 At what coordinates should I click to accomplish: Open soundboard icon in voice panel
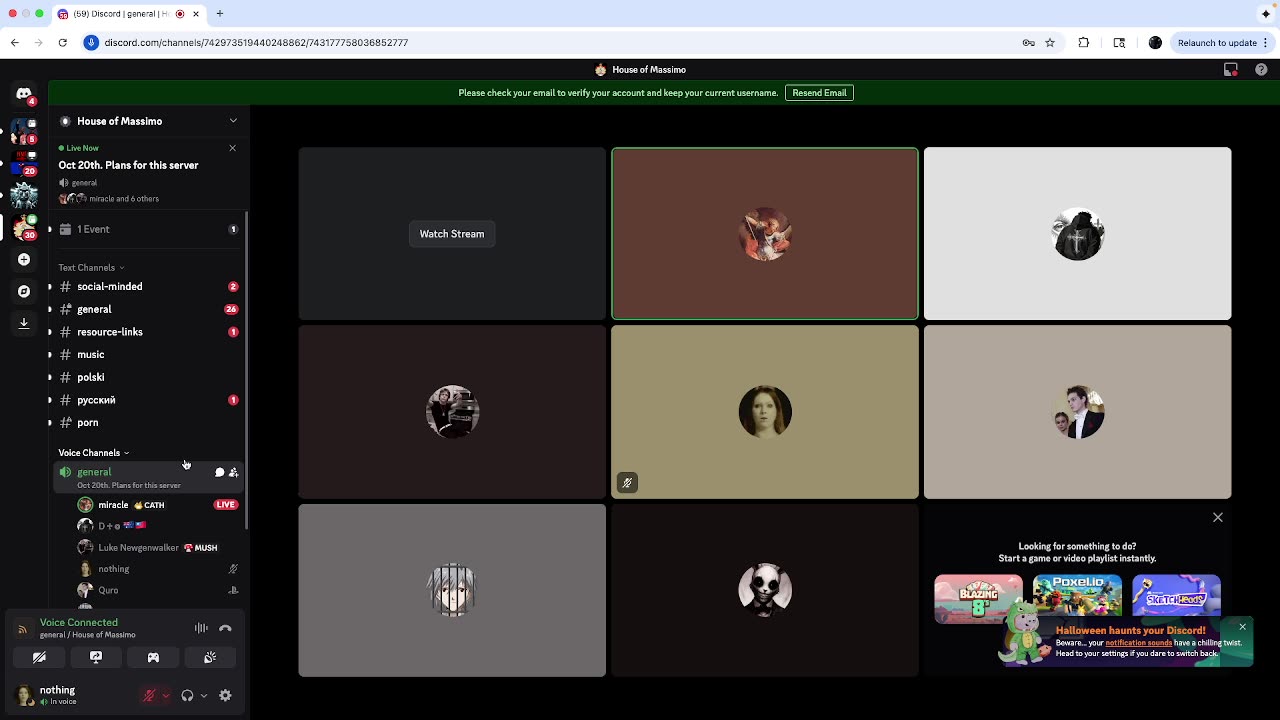tap(210, 657)
